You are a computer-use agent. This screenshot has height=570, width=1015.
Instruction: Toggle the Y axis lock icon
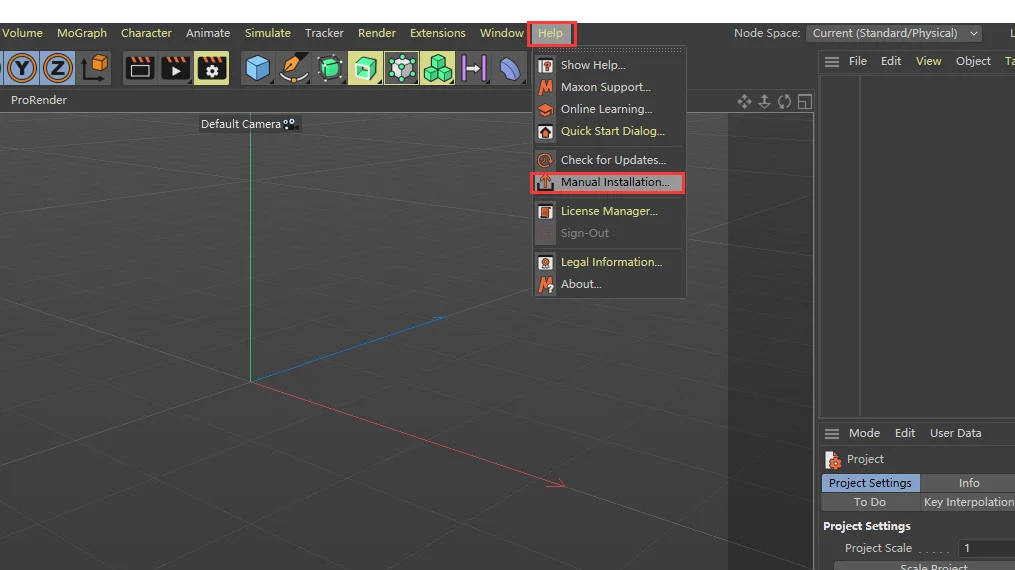pyautogui.click(x=22, y=68)
